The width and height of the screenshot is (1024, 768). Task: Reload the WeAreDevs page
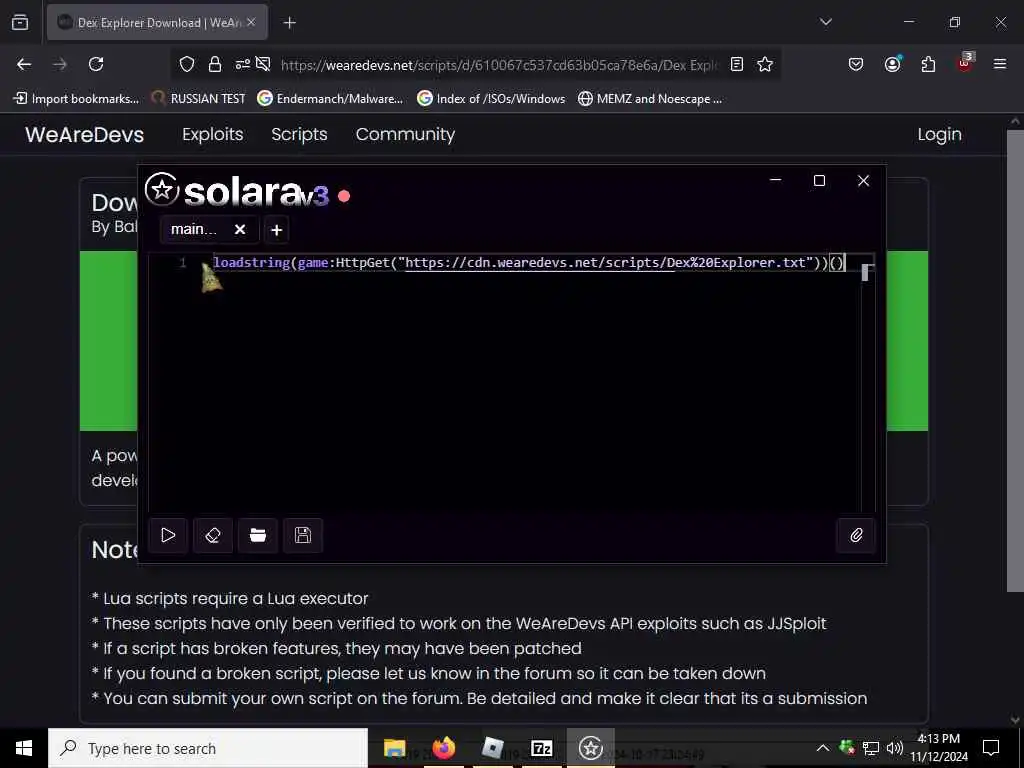click(x=96, y=64)
